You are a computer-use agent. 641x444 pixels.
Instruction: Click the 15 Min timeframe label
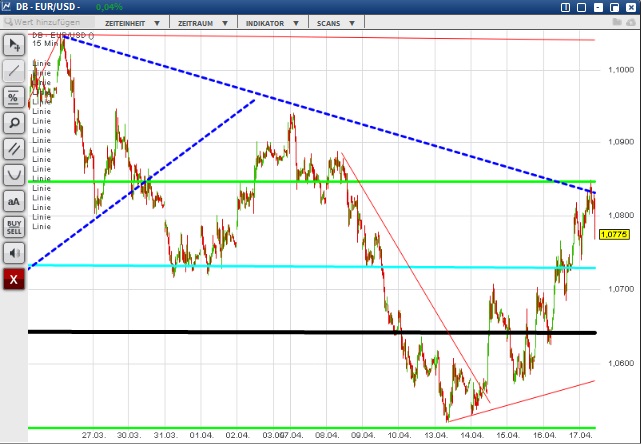tap(45, 43)
